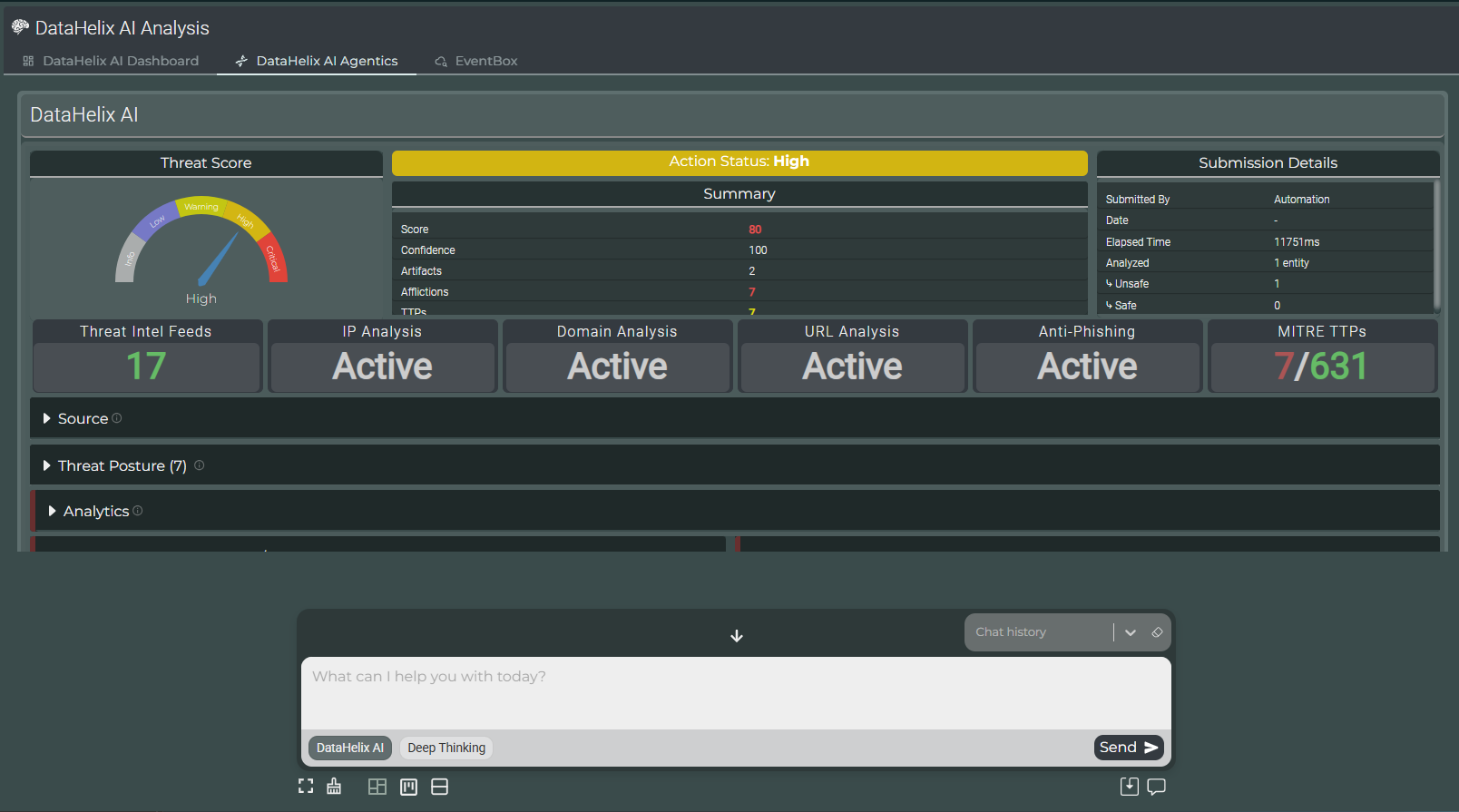Click the Analyzed 1 entity value
Image resolution: width=1459 pixels, height=812 pixels.
[x=1291, y=263]
